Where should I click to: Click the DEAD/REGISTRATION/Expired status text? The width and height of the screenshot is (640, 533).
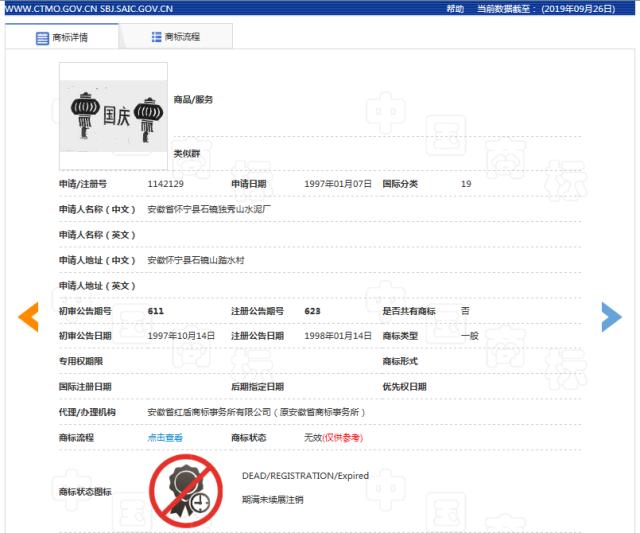[x=305, y=475]
